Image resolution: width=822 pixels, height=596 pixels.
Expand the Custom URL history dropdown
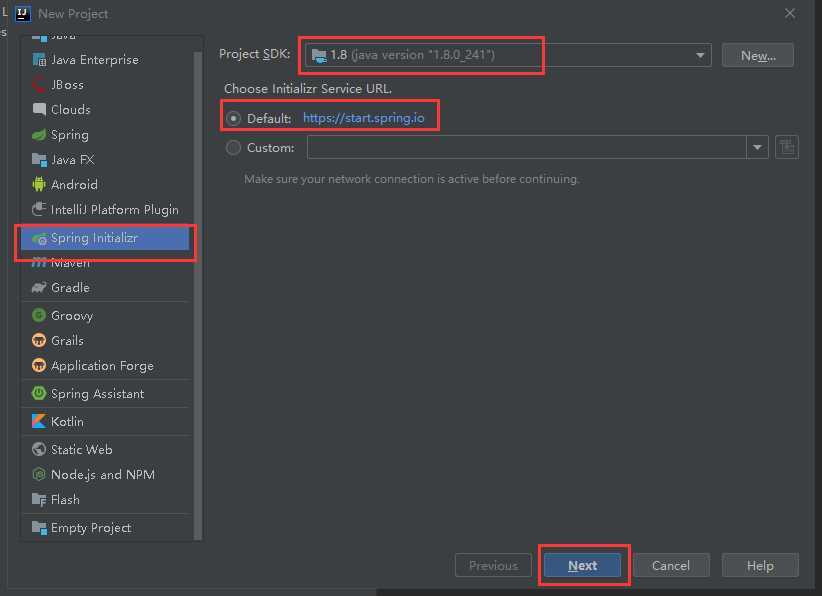pyautogui.click(x=757, y=147)
